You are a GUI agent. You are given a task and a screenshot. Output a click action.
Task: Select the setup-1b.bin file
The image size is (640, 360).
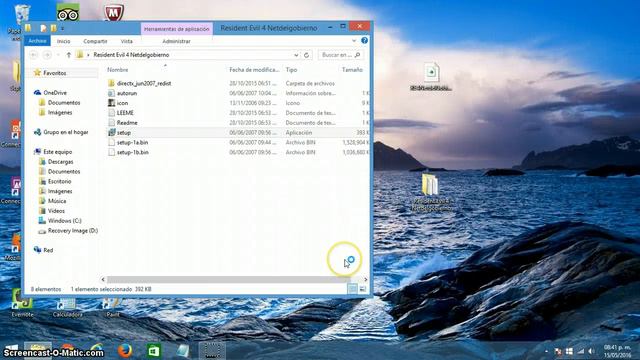tap(133, 152)
